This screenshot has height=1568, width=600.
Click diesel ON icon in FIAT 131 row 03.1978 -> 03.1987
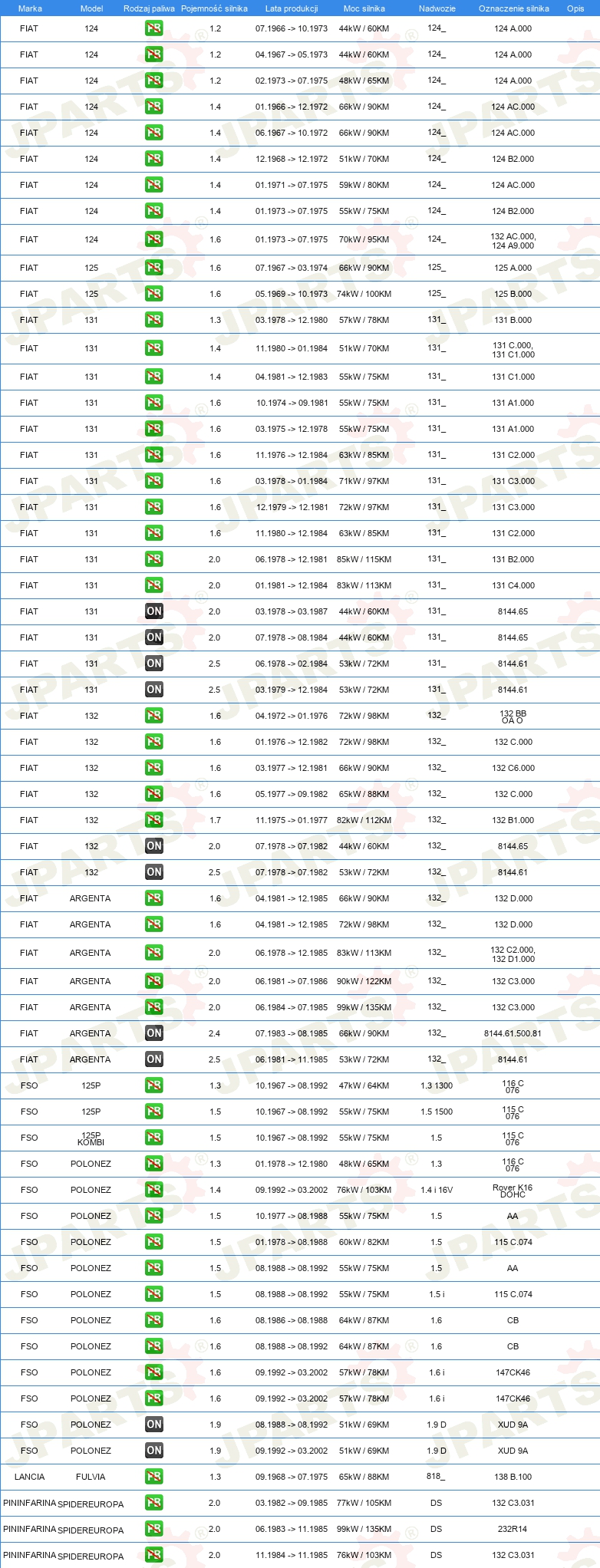tap(154, 611)
